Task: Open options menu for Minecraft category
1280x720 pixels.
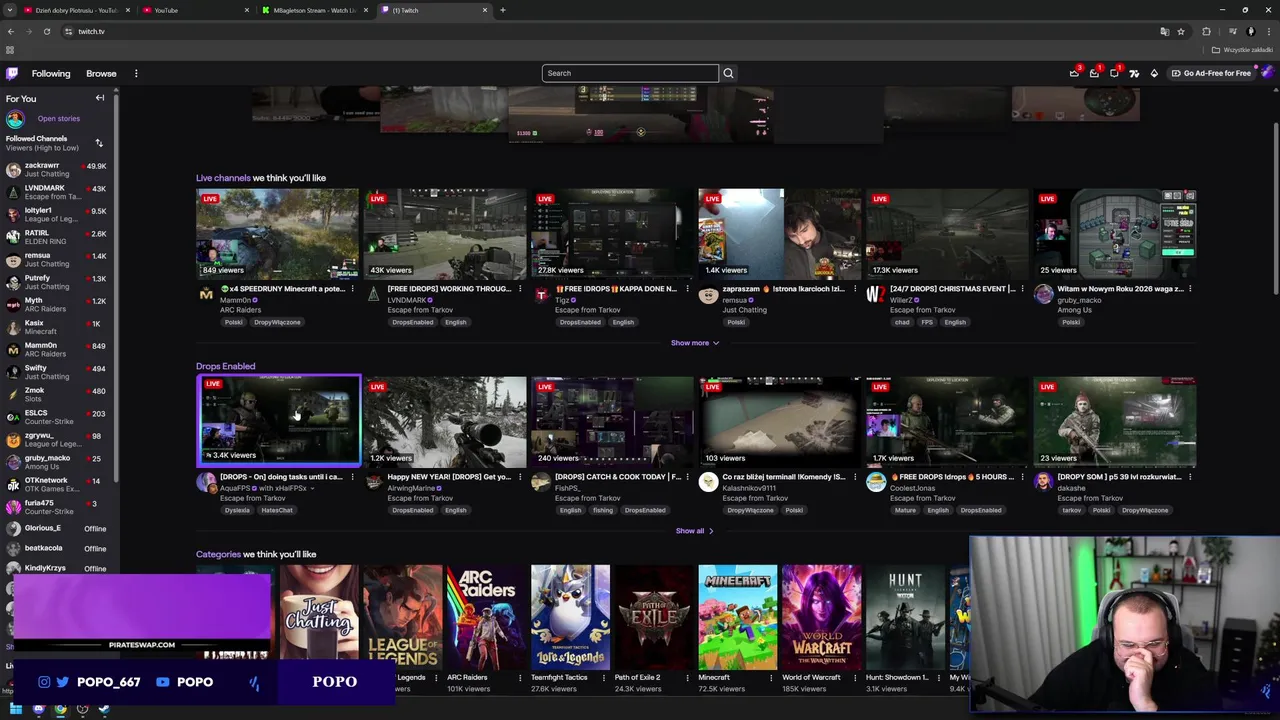Action: pos(771,678)
